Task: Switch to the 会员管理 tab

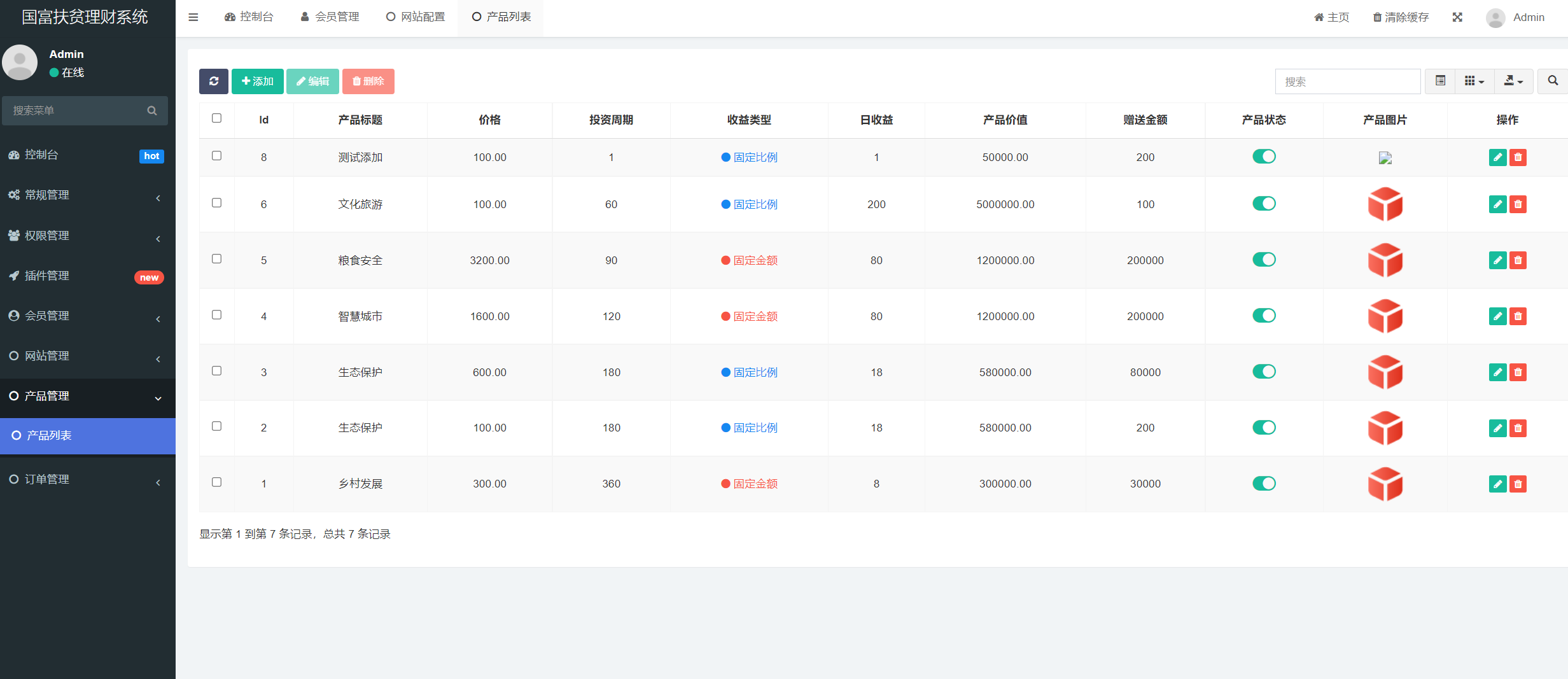Action: (330, 17)
